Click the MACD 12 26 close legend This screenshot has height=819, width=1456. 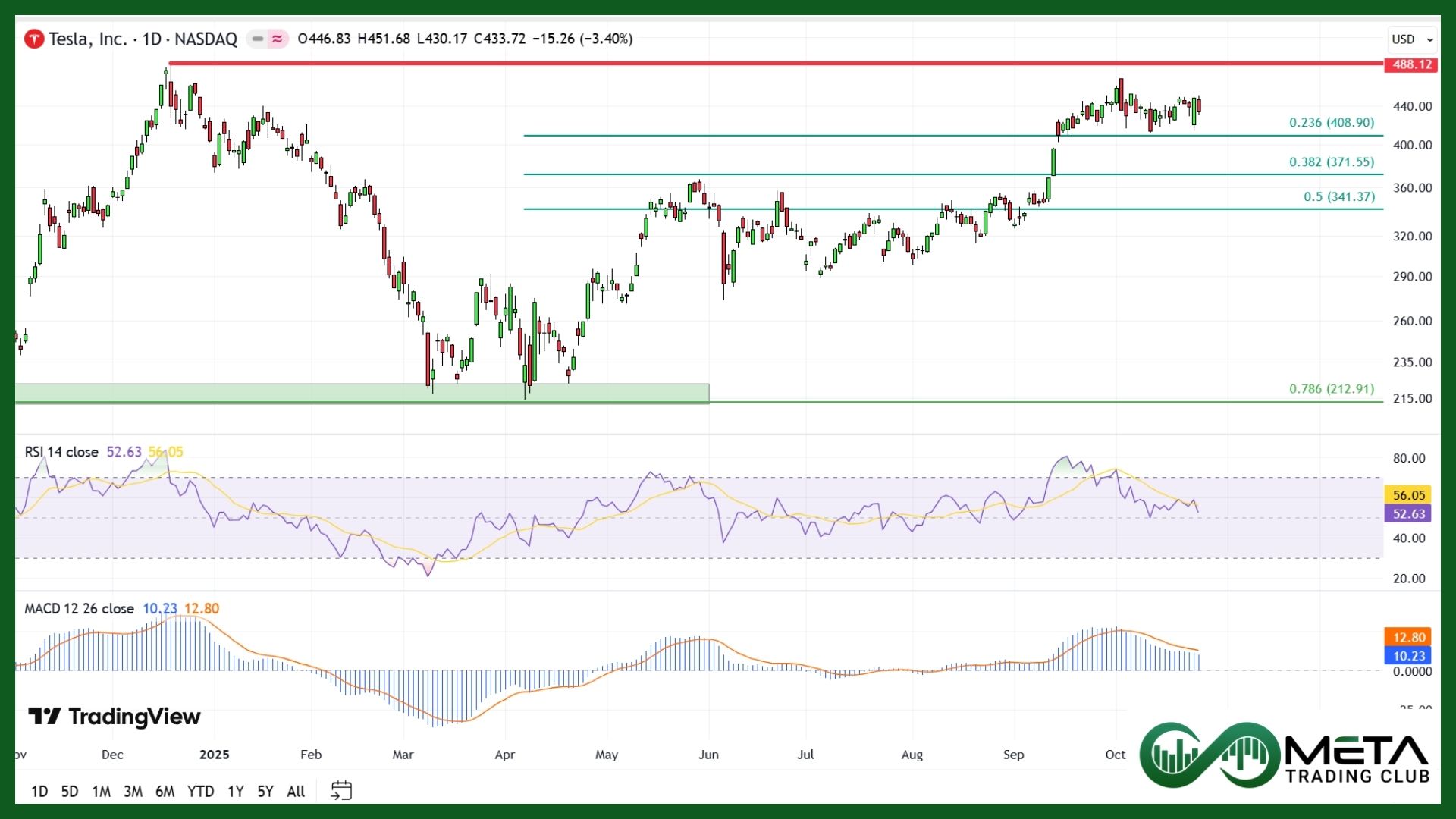(79, 609)
